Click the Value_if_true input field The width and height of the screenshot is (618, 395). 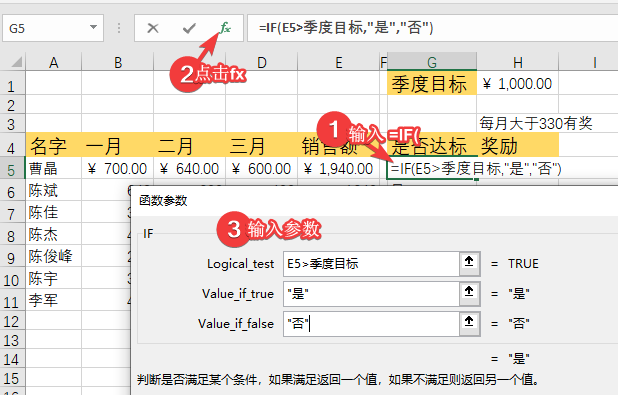point(371,293)
